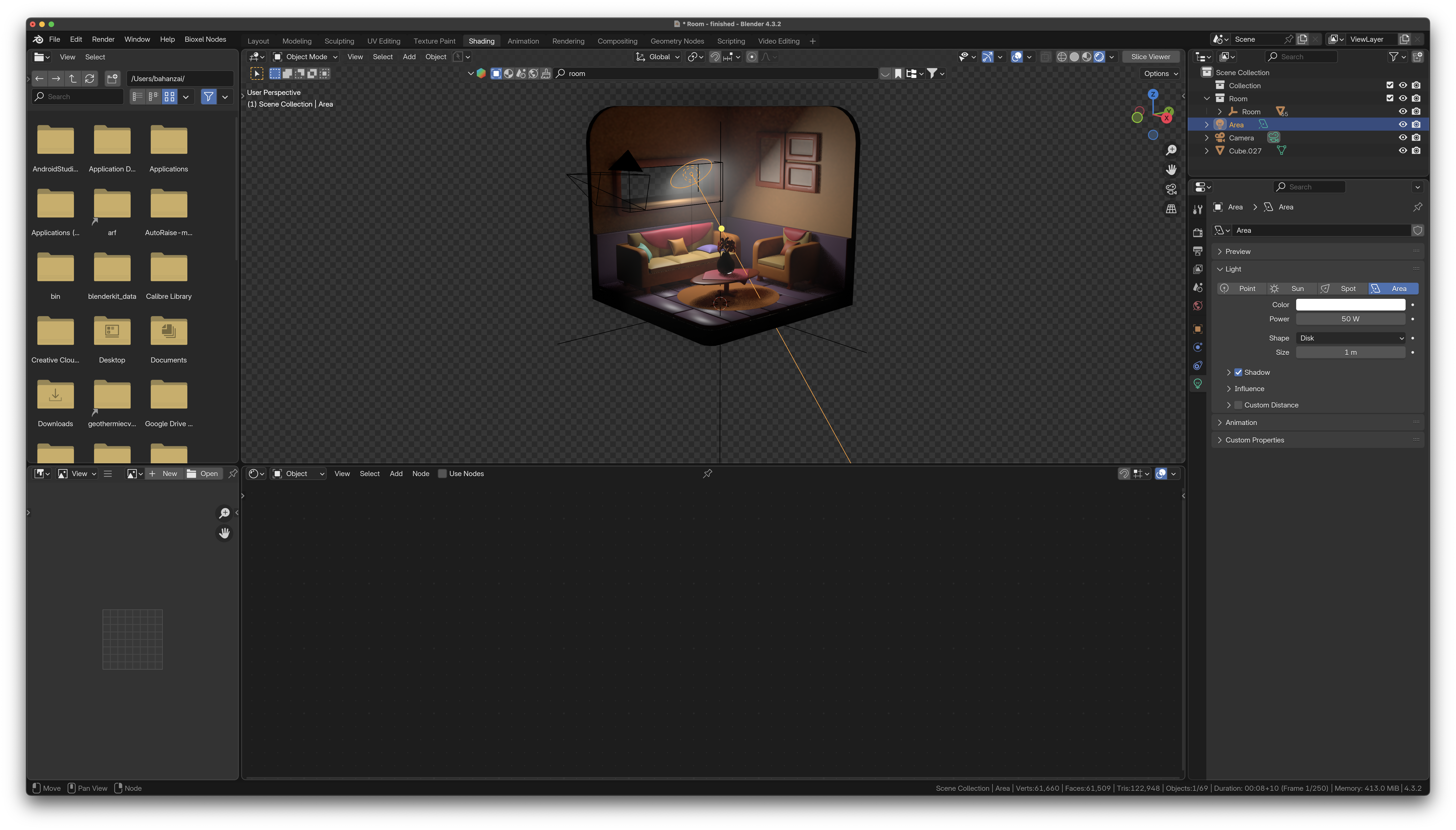Expand the Influence subpanel
This screenshot has width=1456, height=830.
pyautogui.click(x=1249, y=389)
